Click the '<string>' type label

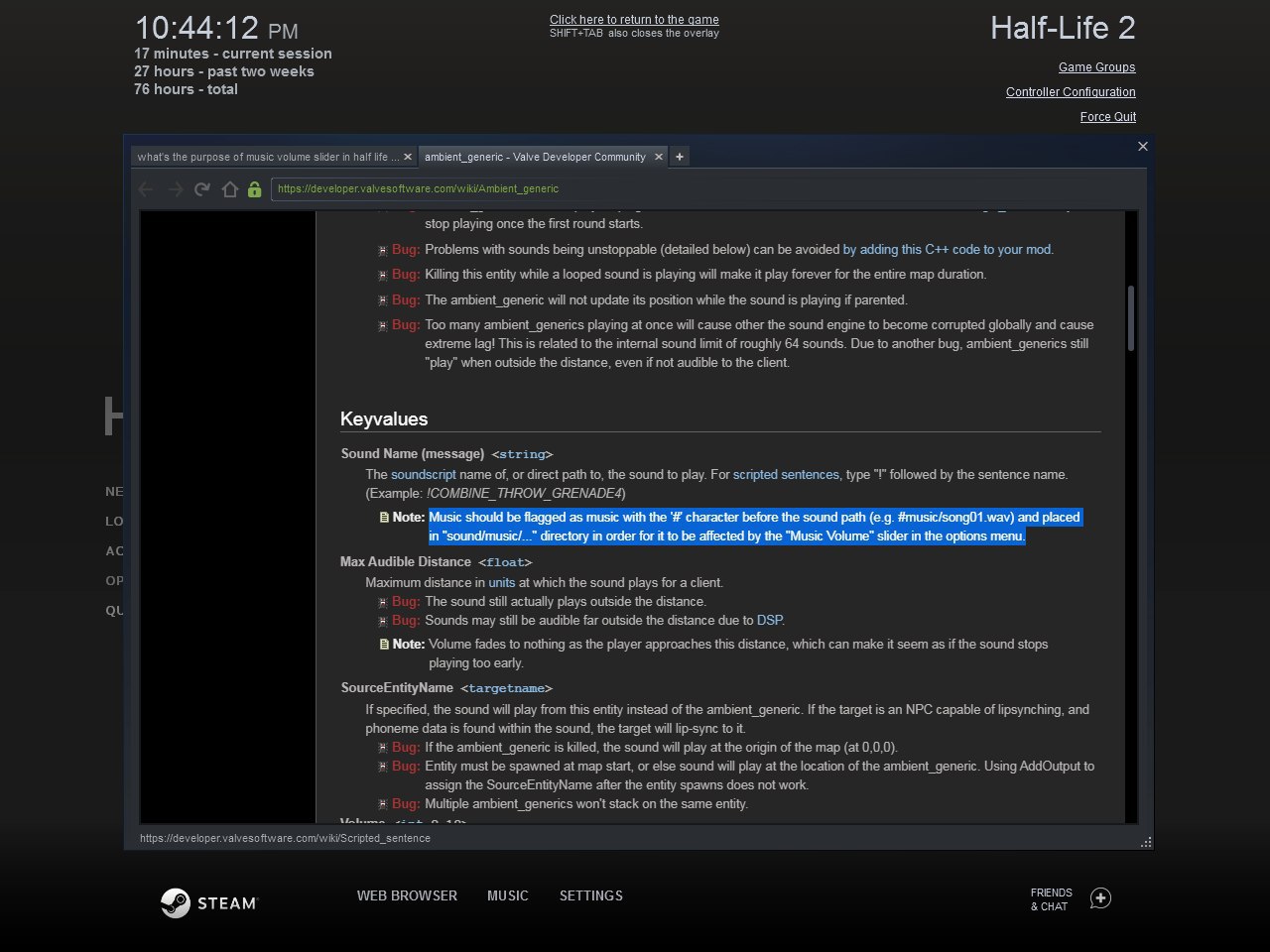(x=522, y=455)
